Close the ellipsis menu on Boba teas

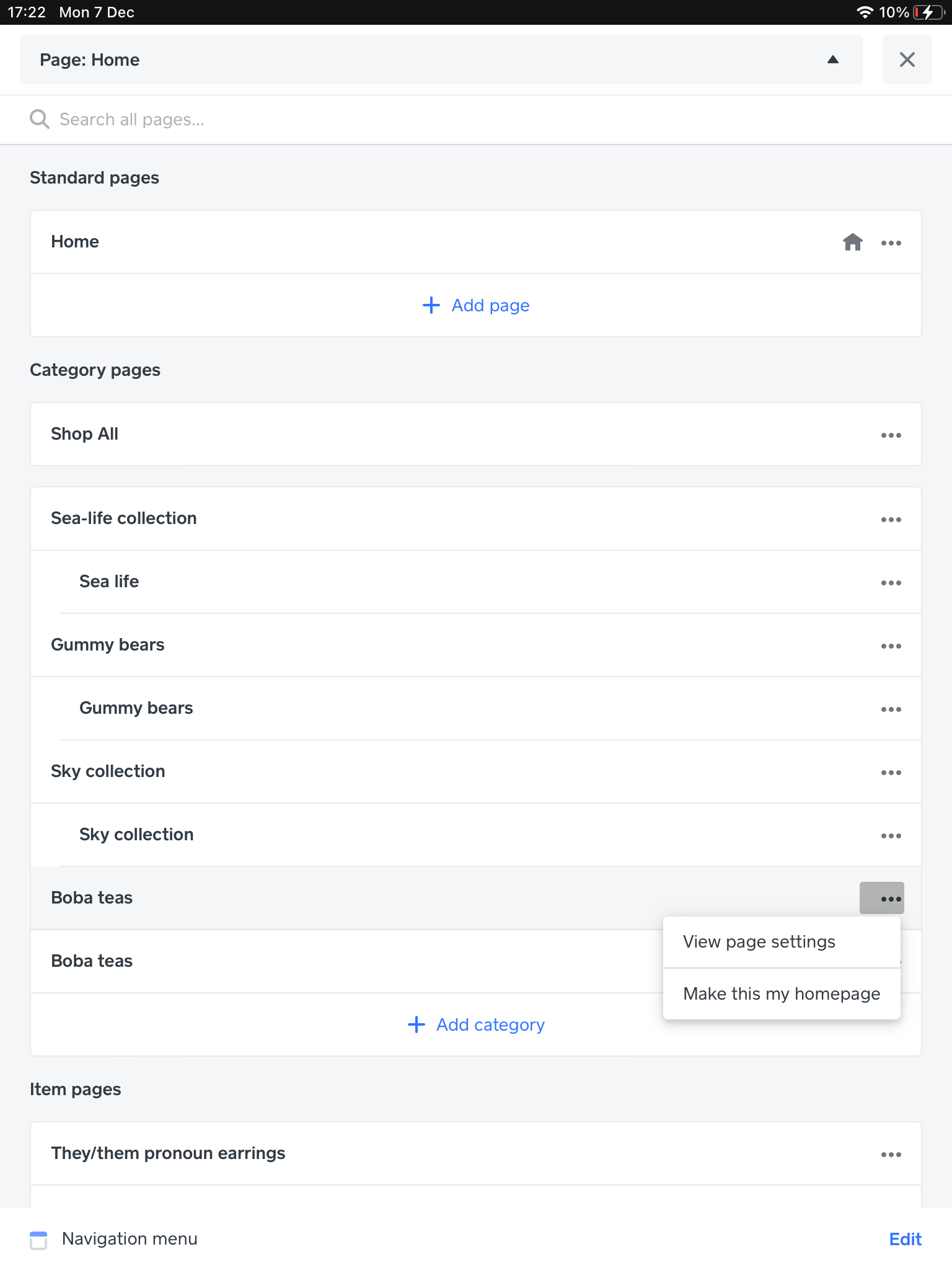click(882, 899)
